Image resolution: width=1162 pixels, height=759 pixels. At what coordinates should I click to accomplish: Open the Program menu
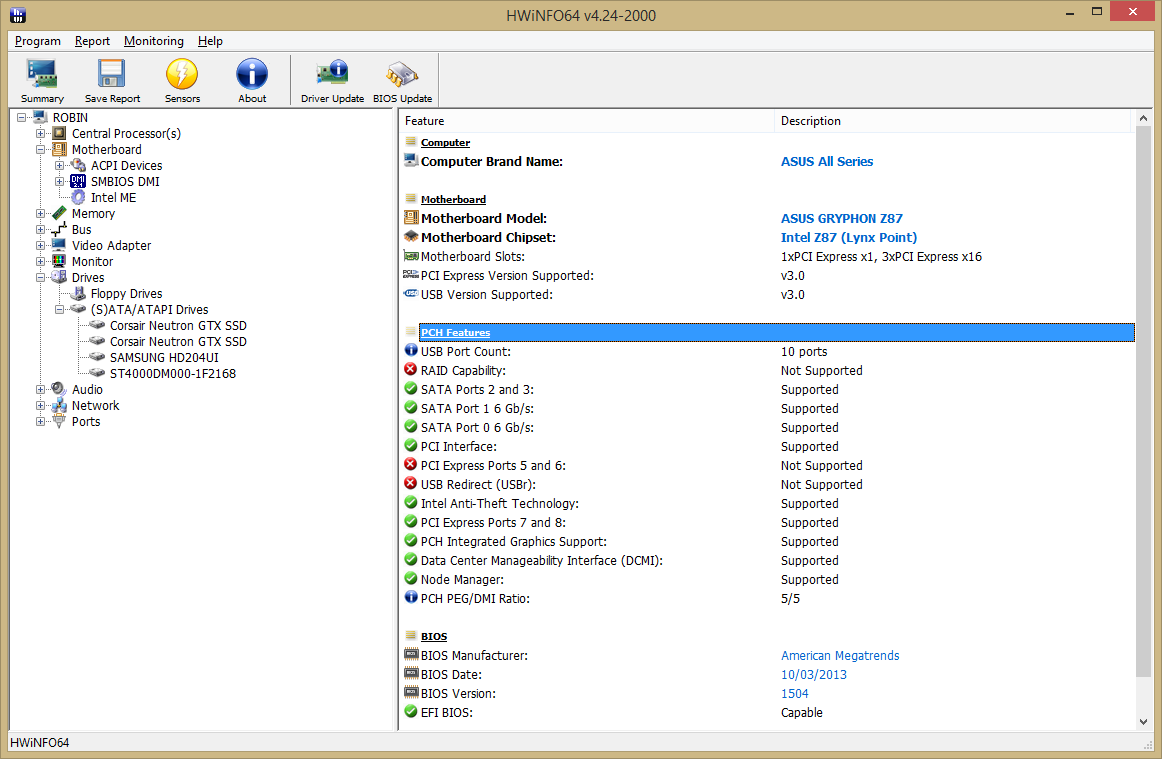tap(38, 41)
